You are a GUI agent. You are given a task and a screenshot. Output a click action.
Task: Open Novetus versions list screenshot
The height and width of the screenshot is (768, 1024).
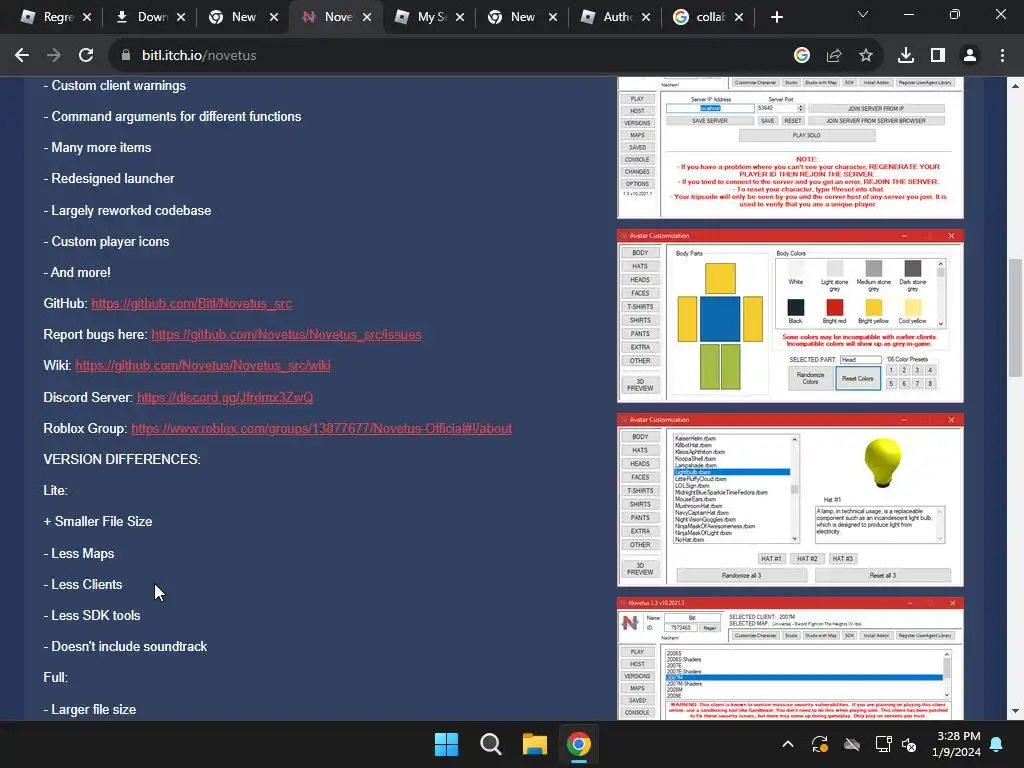[x=790, y=658]
